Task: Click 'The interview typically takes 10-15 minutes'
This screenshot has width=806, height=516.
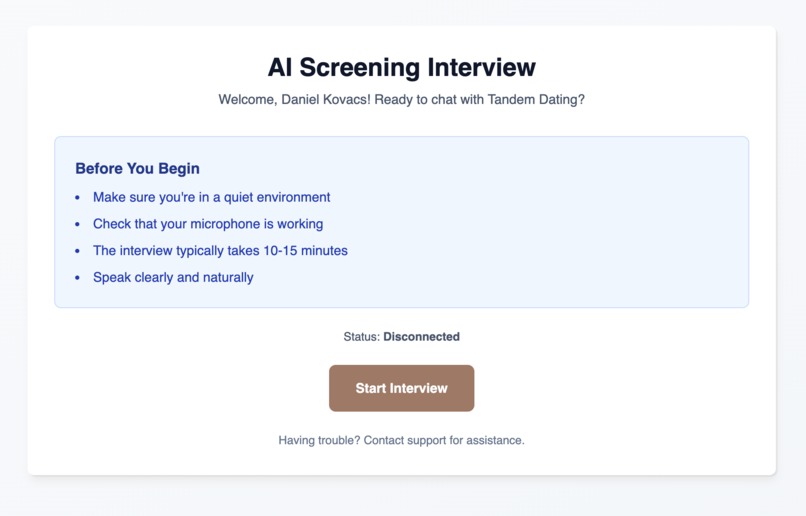Action: click(x=220, y=251)
